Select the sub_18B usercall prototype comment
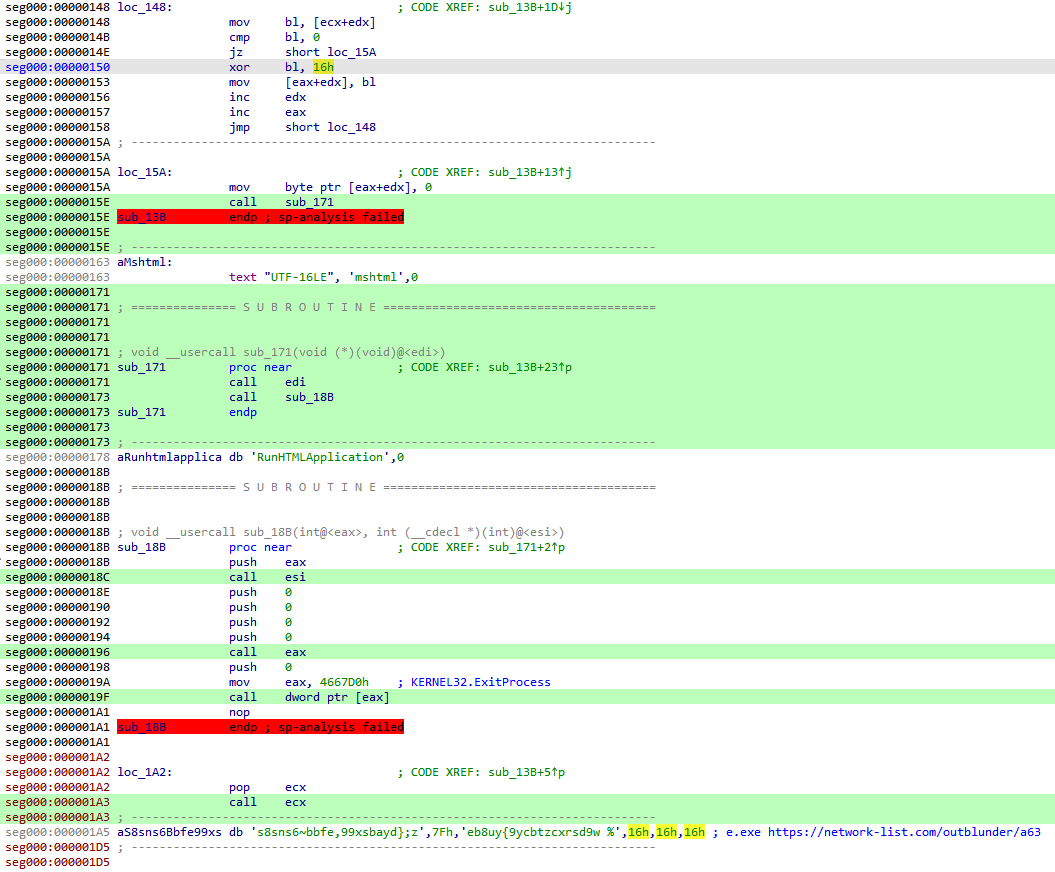Image resolution: width=1055 pixels, height=872 pixels. point(340,532)
